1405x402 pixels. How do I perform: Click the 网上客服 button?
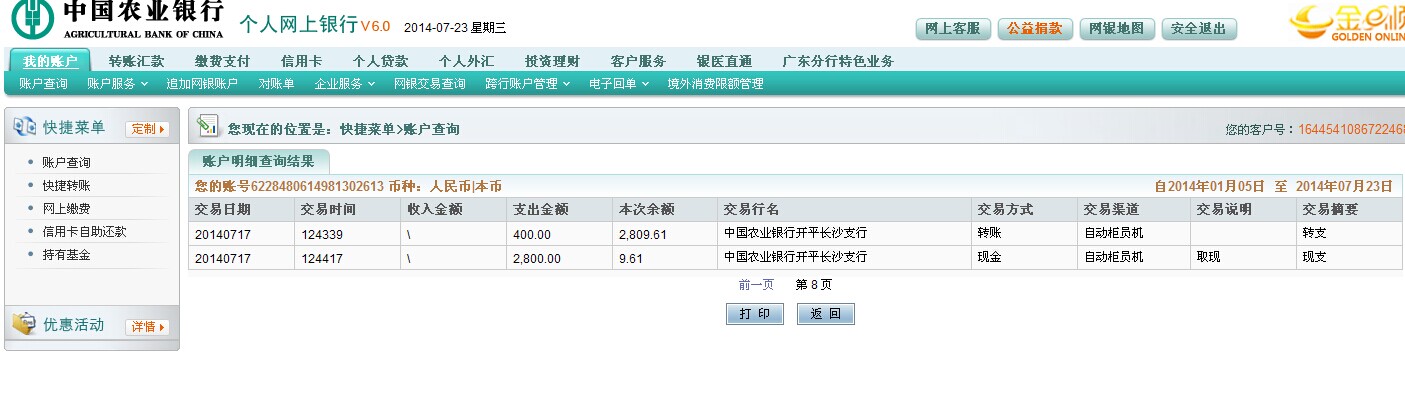[x=953, y=29]
